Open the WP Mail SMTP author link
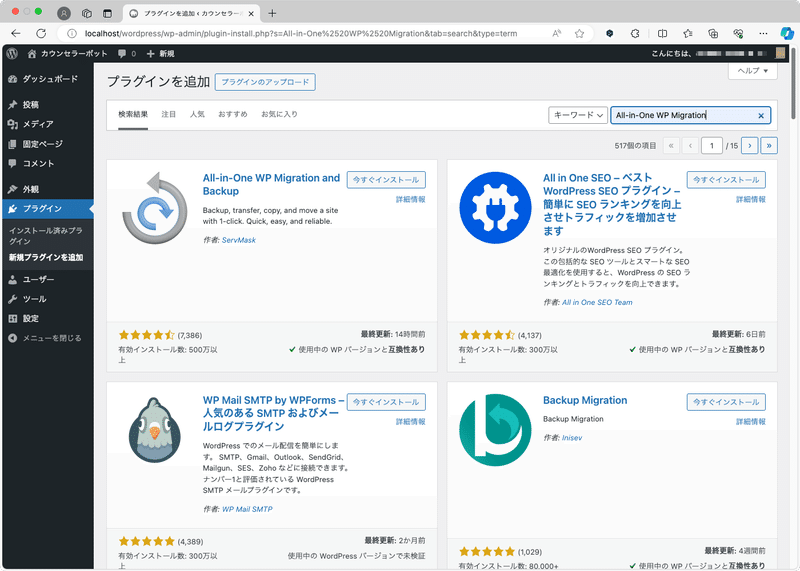This screenshot has height=571, width=800. [247, 509]
